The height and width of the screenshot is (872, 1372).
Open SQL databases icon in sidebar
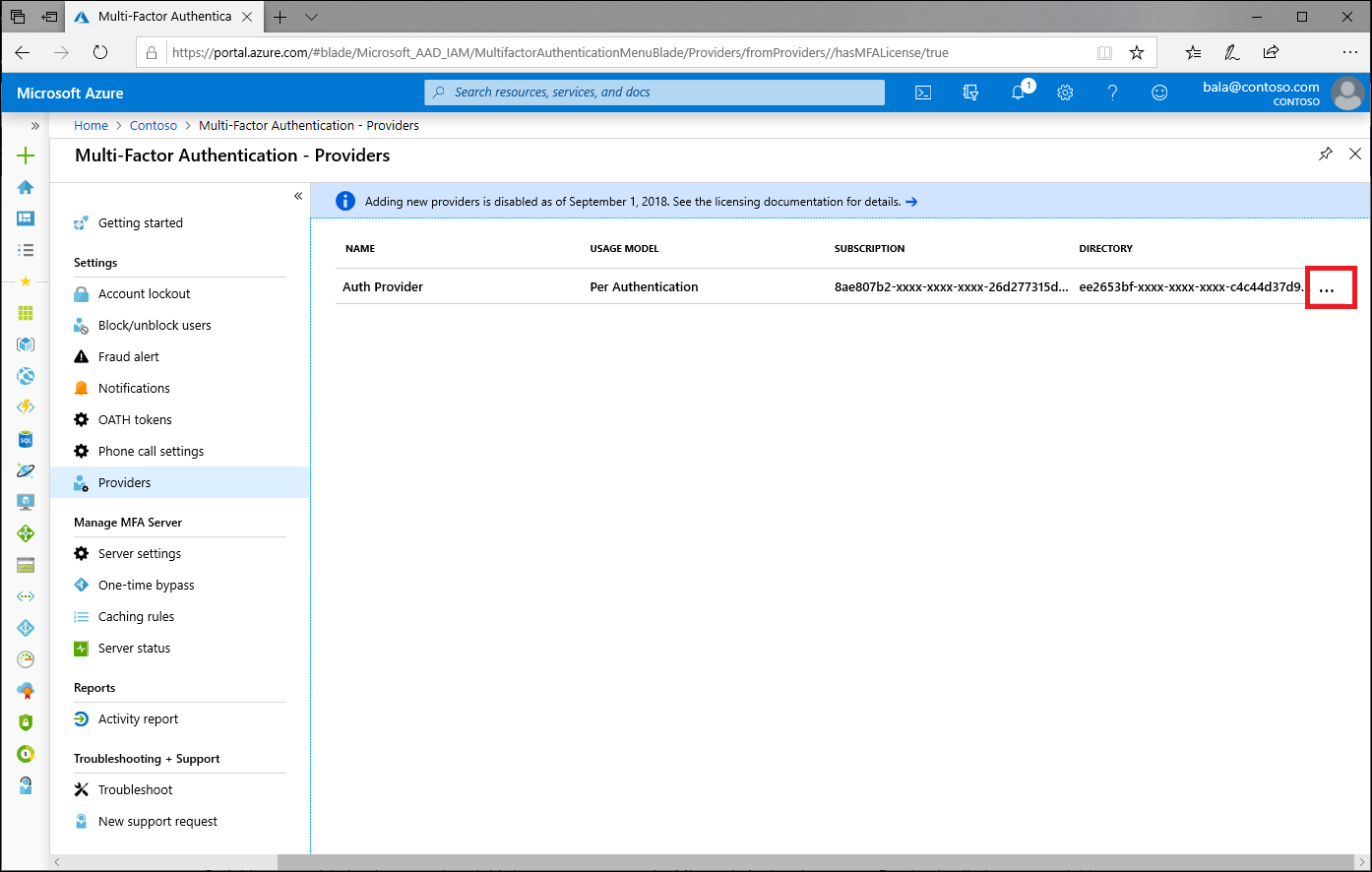tap(26, 439)
